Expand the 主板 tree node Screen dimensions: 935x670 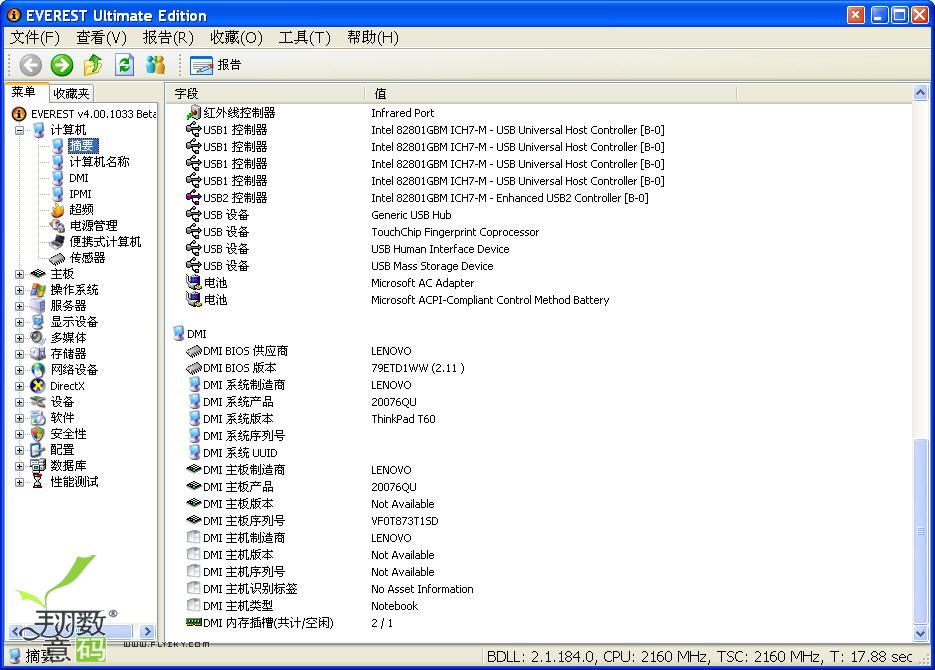point(20,274)
